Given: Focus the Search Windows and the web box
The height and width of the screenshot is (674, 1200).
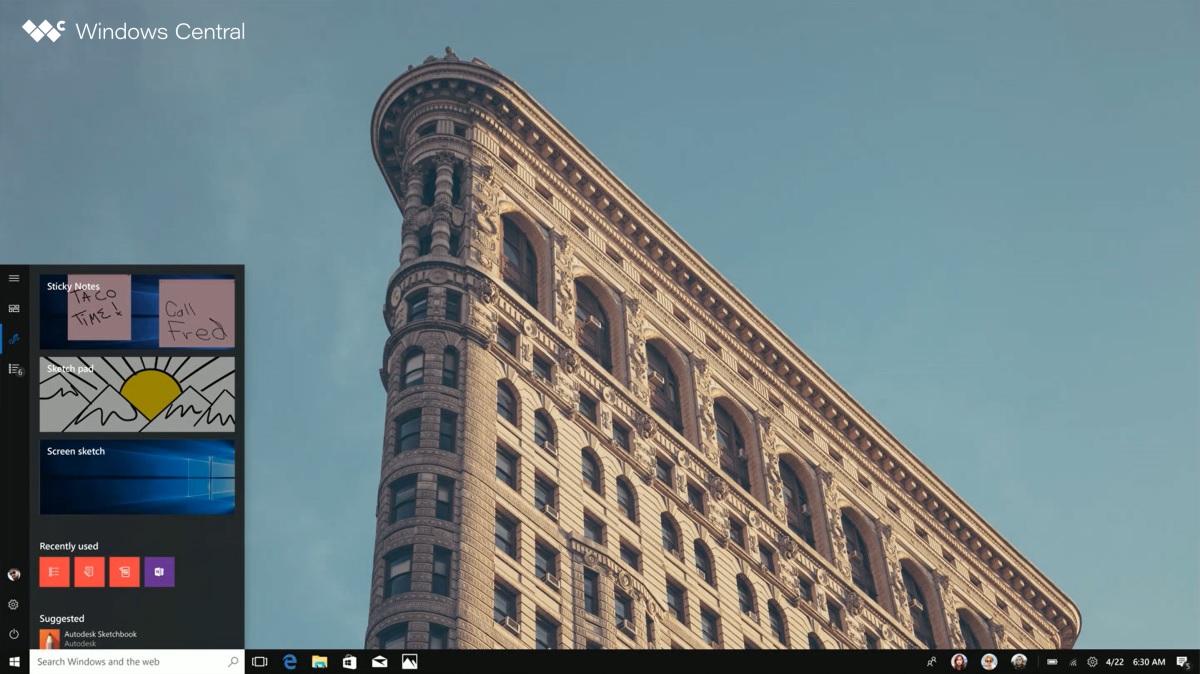Looking at the screenshot, I should [137, 662].
